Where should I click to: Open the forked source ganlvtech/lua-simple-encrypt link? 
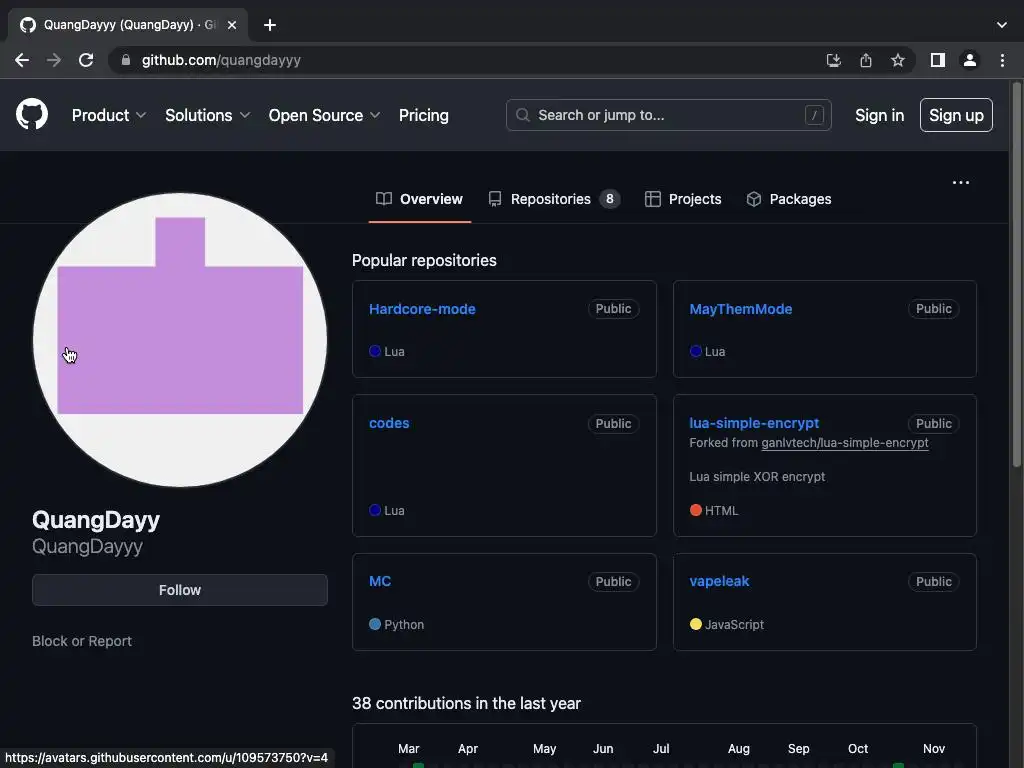(844, 443)
